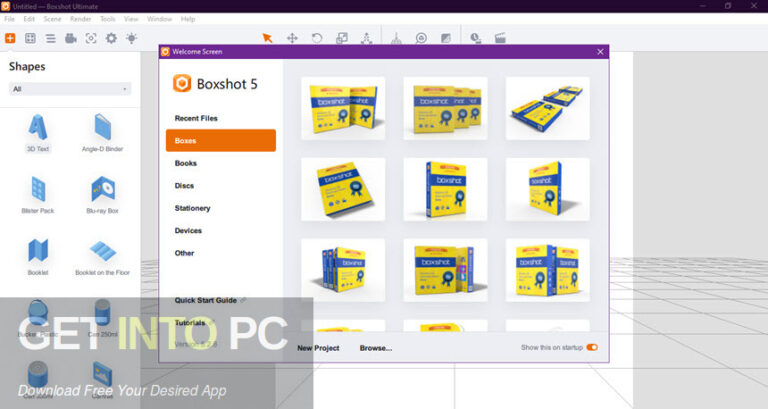Open the camera settings icon
Image resolution: width=768 pixels, height=409 pixels.
pos(71,38)
